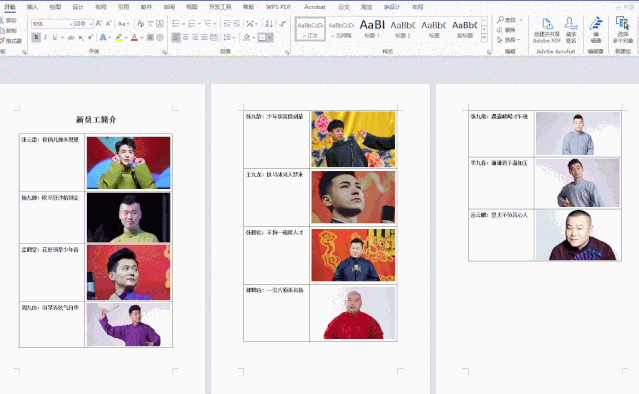Switch to the Insert (插入) tab
The height and width of the screenshot is (394, 639).
(x=32, y=7)
